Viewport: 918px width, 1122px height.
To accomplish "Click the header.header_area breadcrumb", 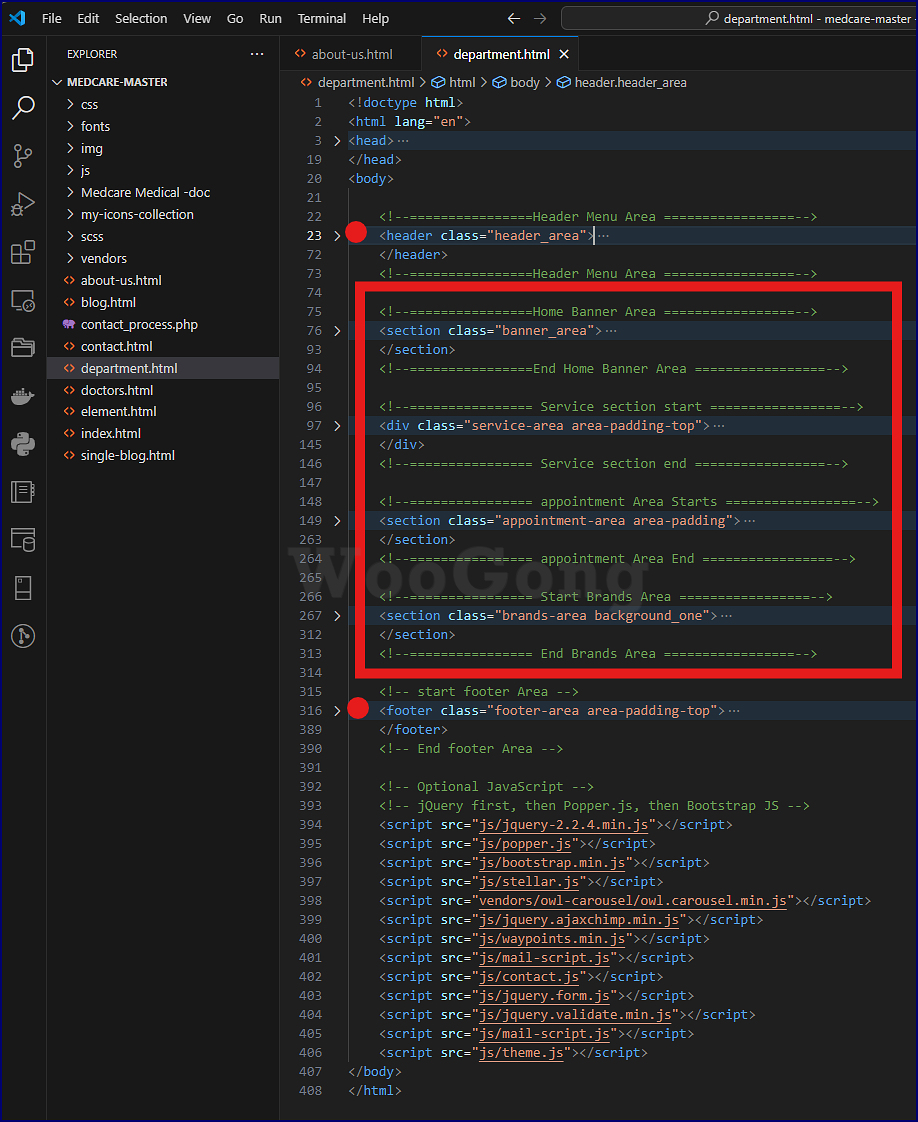I will 622,82.
